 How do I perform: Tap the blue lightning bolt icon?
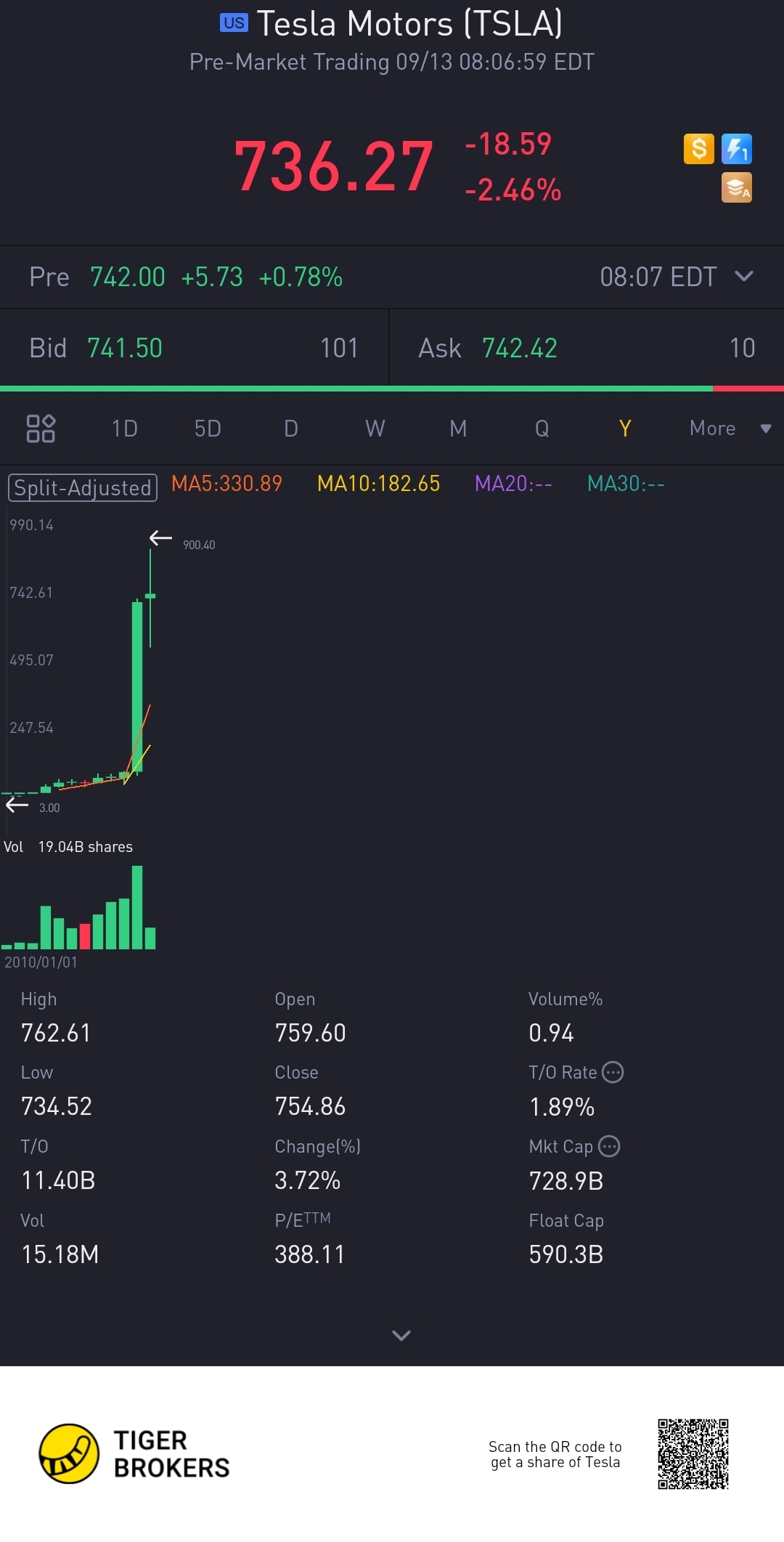point(737,149)
